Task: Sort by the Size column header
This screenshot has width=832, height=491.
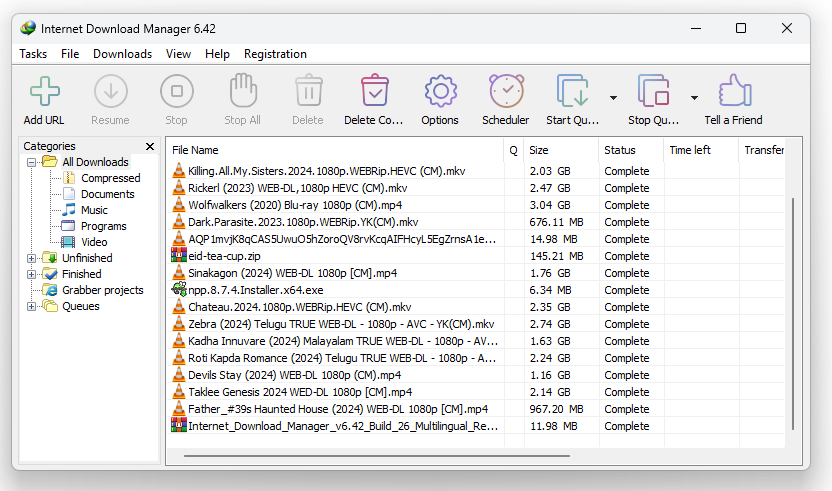Action: [561, 150]
